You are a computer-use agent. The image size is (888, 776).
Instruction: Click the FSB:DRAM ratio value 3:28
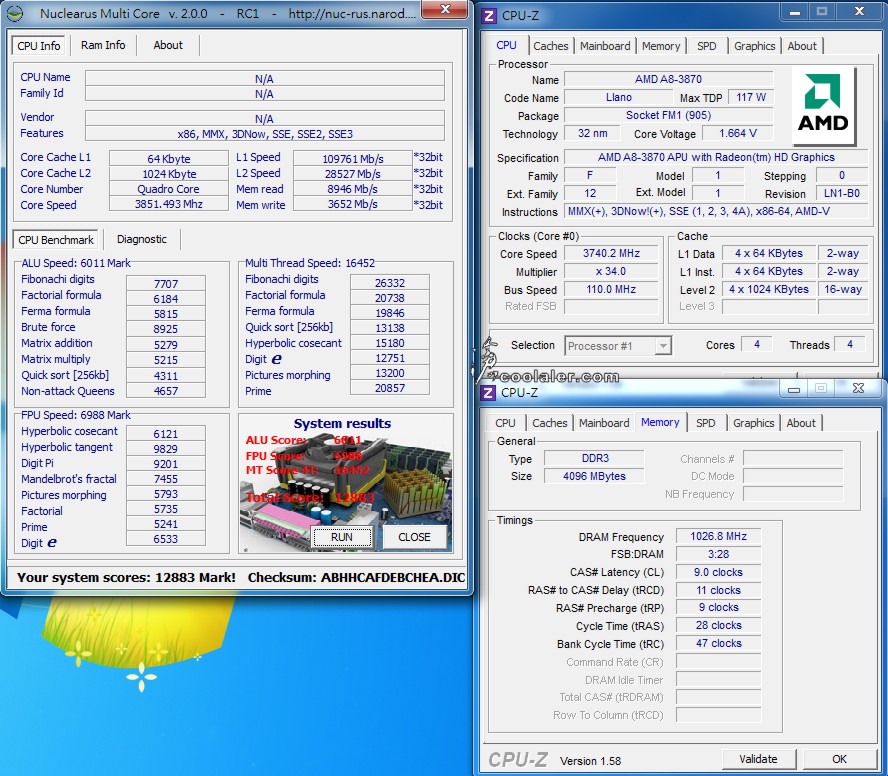click(719, 555)
